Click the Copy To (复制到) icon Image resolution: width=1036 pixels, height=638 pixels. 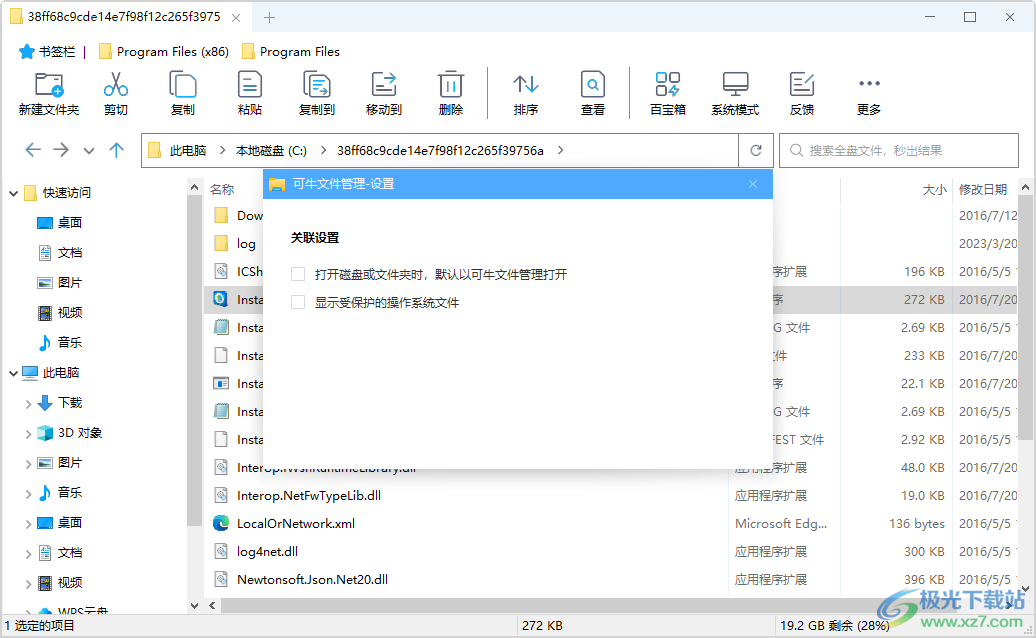click(316, 85)
